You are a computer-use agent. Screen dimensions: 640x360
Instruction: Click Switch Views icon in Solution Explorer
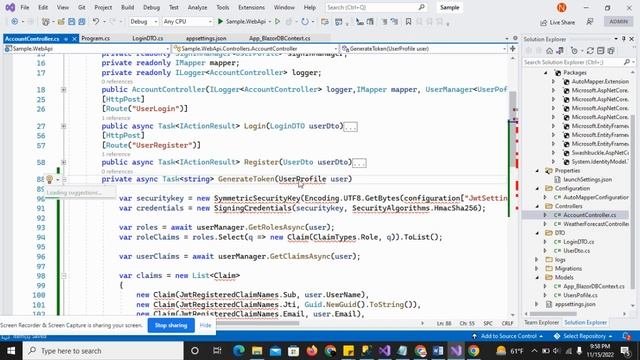click(560, 51)
